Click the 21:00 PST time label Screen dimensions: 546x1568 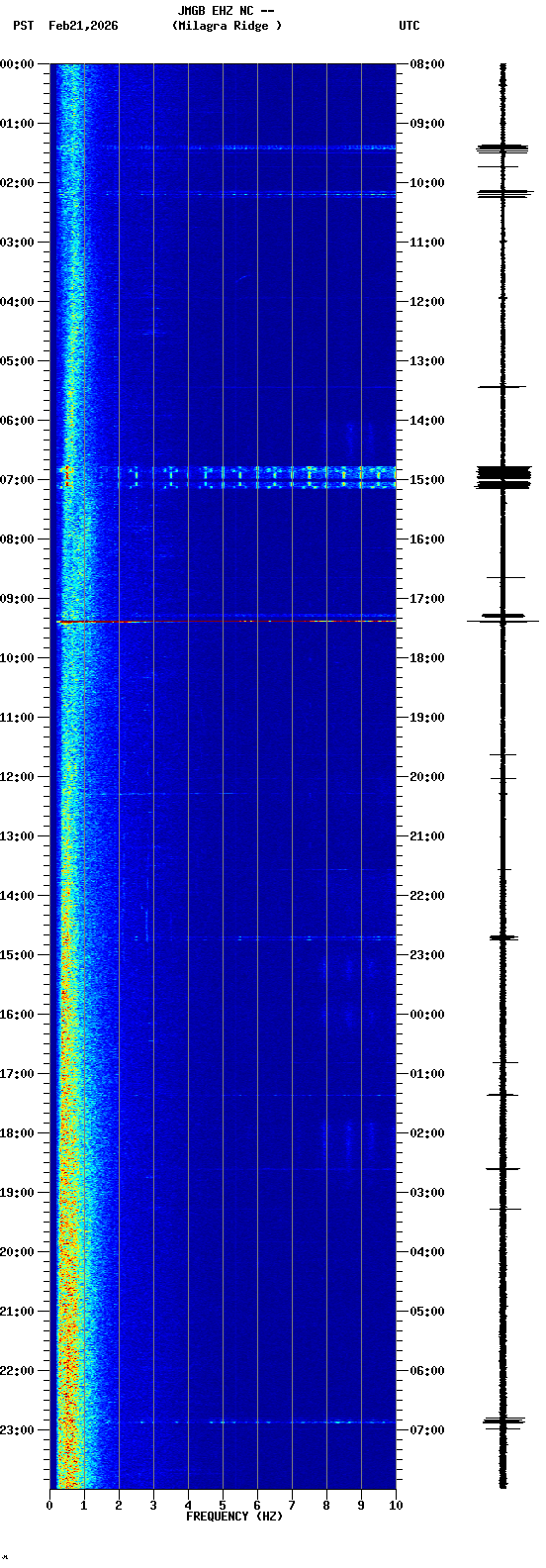coord(18,1312)
